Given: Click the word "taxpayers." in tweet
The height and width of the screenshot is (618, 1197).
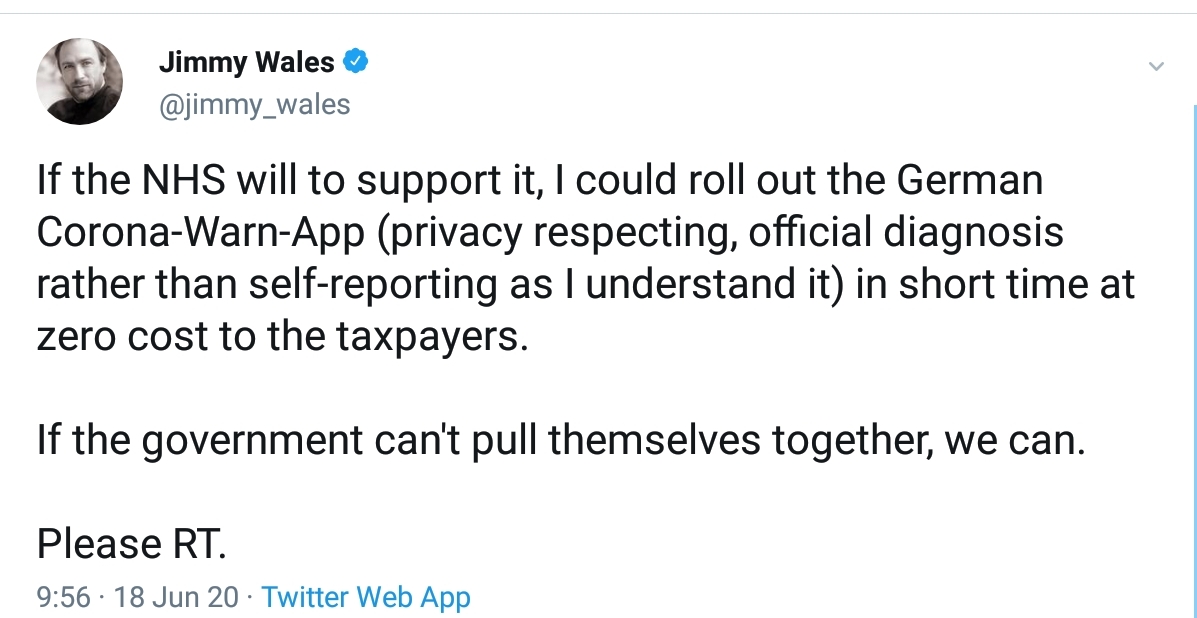Looking at the screenshot, I should [x=431, y=338].
